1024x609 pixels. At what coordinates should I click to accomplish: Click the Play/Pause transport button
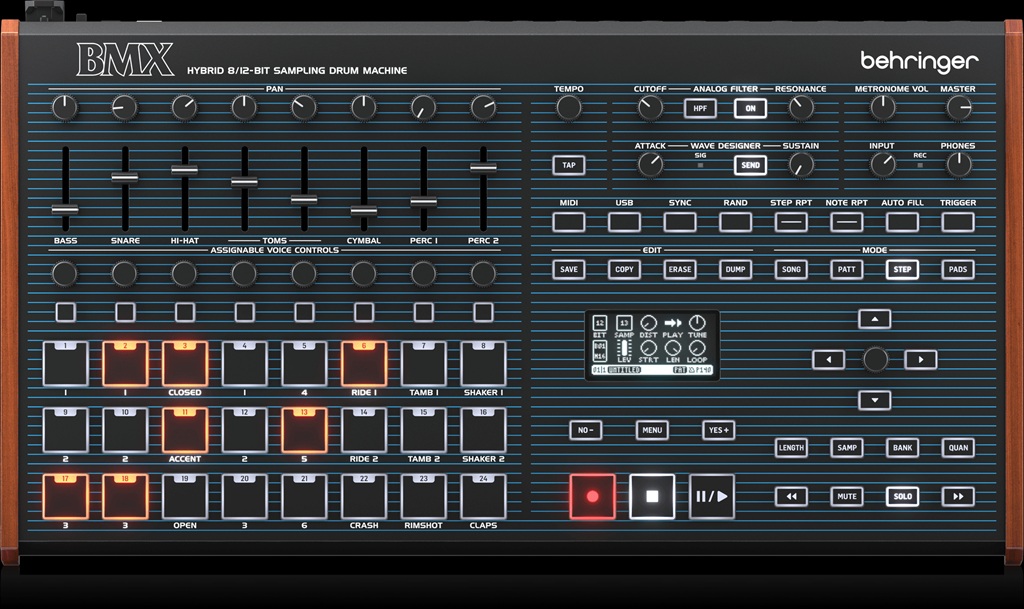[712, 496]
